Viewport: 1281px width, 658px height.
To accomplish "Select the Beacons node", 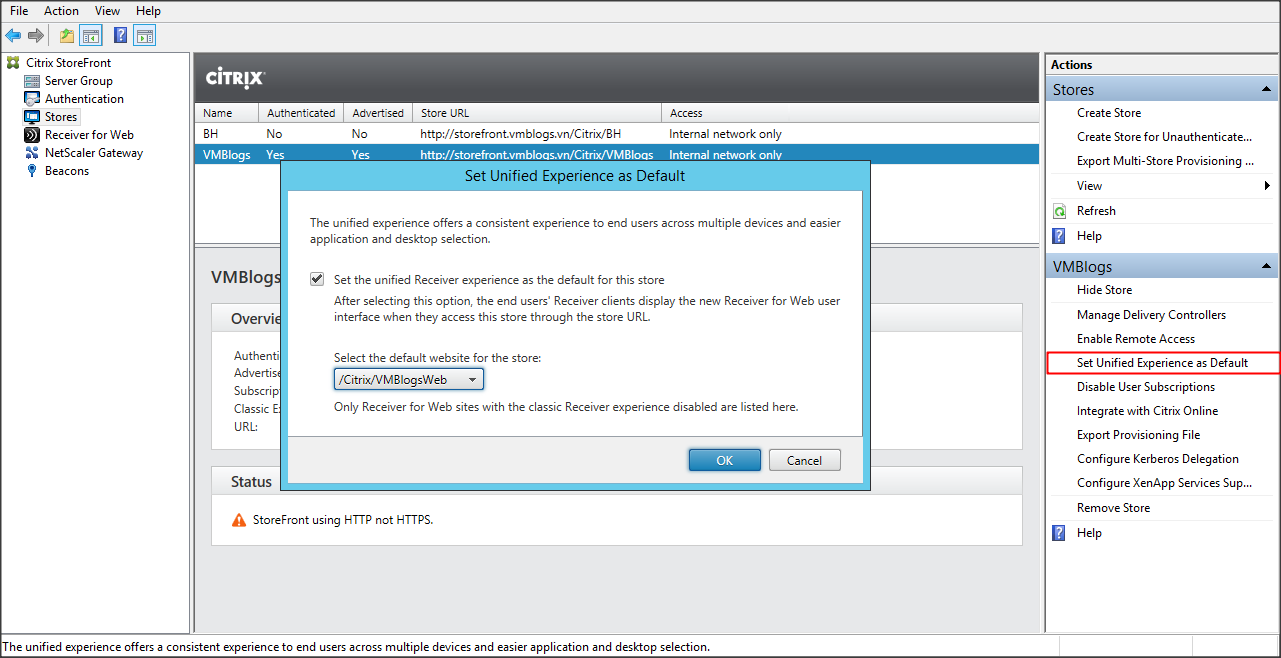I will tap(66, 171).
